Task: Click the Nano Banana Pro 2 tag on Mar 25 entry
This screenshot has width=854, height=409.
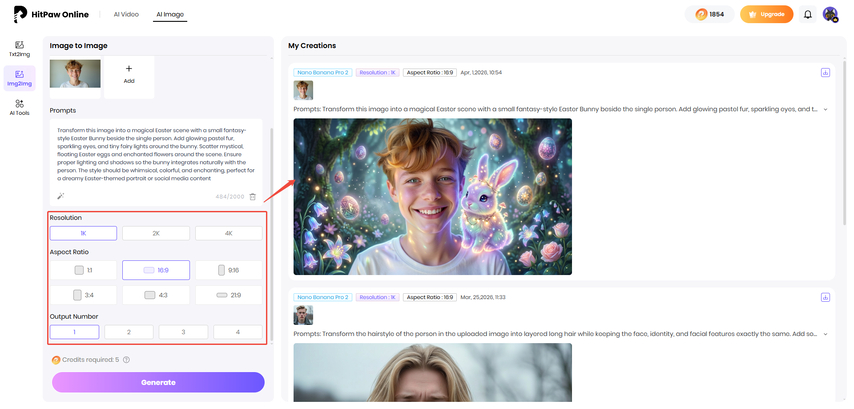Action: tap(322, 297)
